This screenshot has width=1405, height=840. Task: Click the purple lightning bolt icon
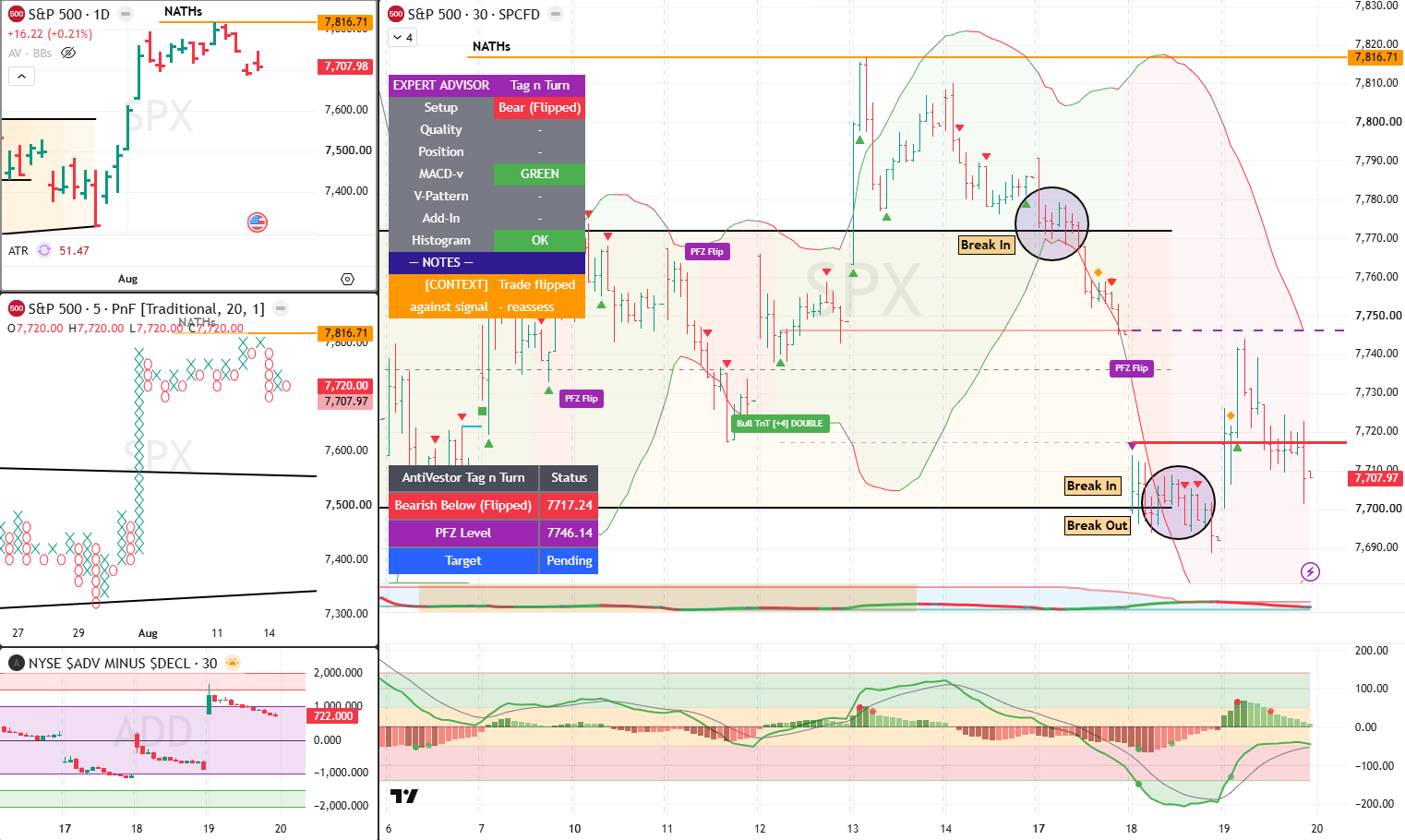[1310, 571]
